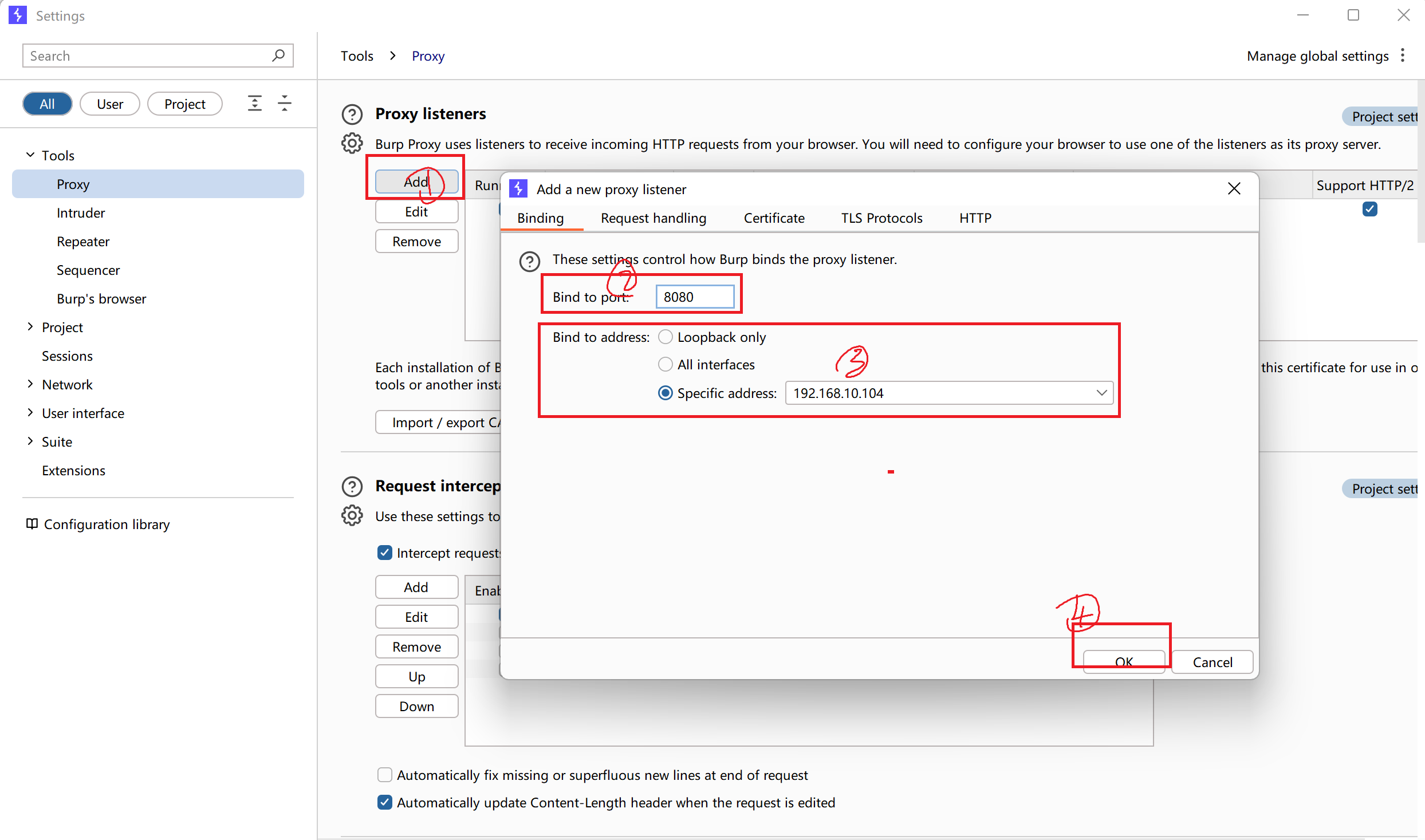Close the Add proxy listener dialog
Image resolution: width=1425 pixels, height=840 pixels.
[1234, 189]
